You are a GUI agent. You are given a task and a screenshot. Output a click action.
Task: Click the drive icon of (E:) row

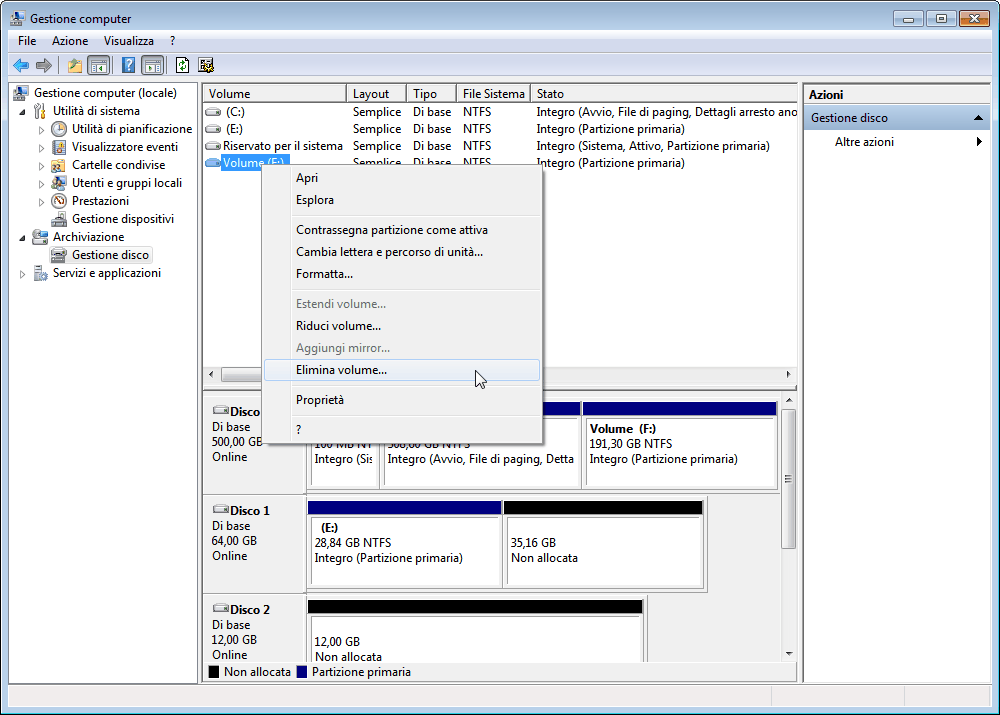[x=213, y=129]
